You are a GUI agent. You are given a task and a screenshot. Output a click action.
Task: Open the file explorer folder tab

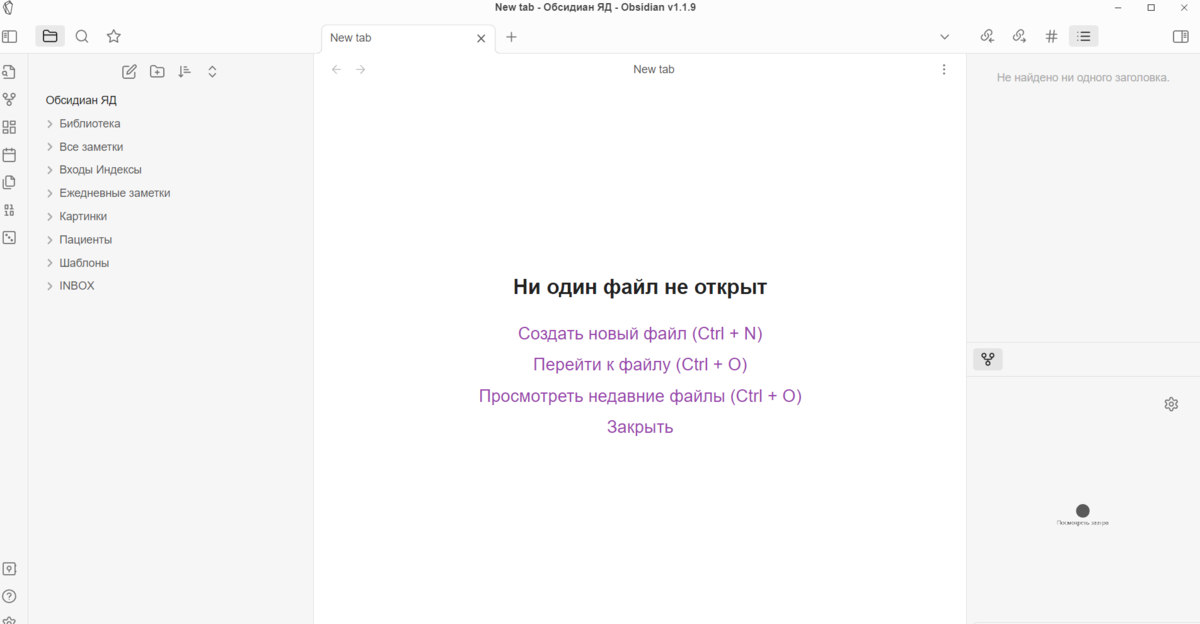pyautogui.click(x=50, y=37)
